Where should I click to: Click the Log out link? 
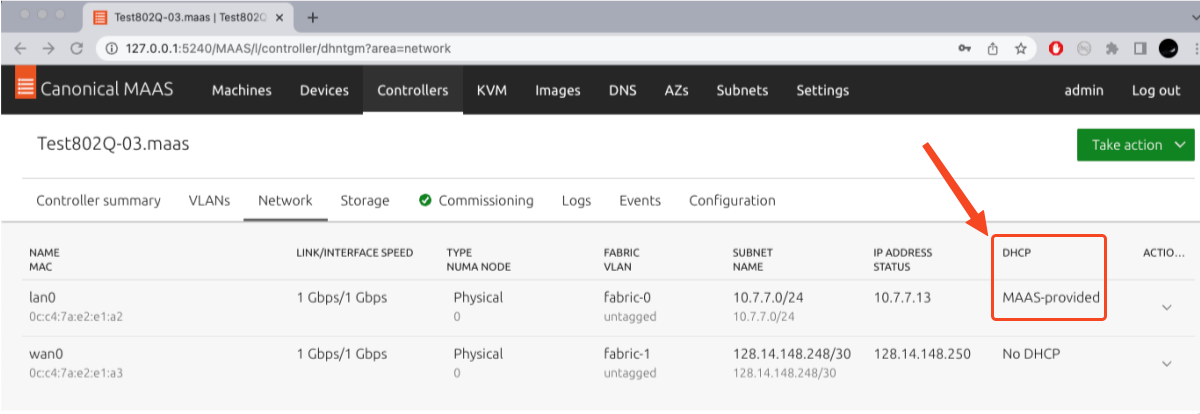pos(1156,90)
